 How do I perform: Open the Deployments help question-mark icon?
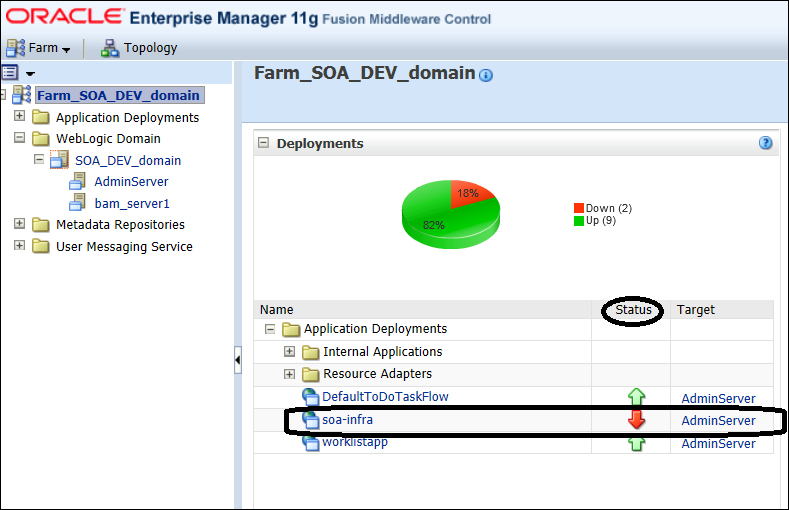pos(765,143)
